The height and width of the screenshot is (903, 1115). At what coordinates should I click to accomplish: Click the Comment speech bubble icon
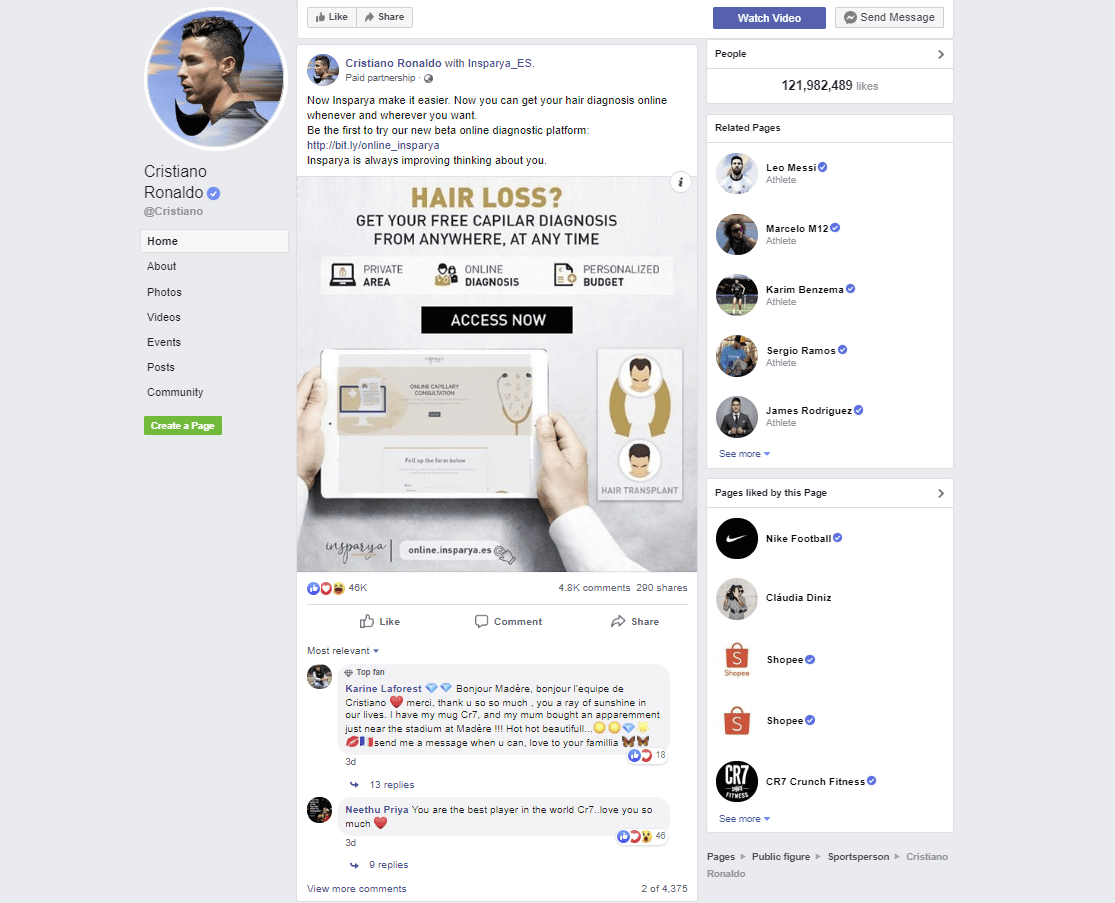click(x=481, y=621)
